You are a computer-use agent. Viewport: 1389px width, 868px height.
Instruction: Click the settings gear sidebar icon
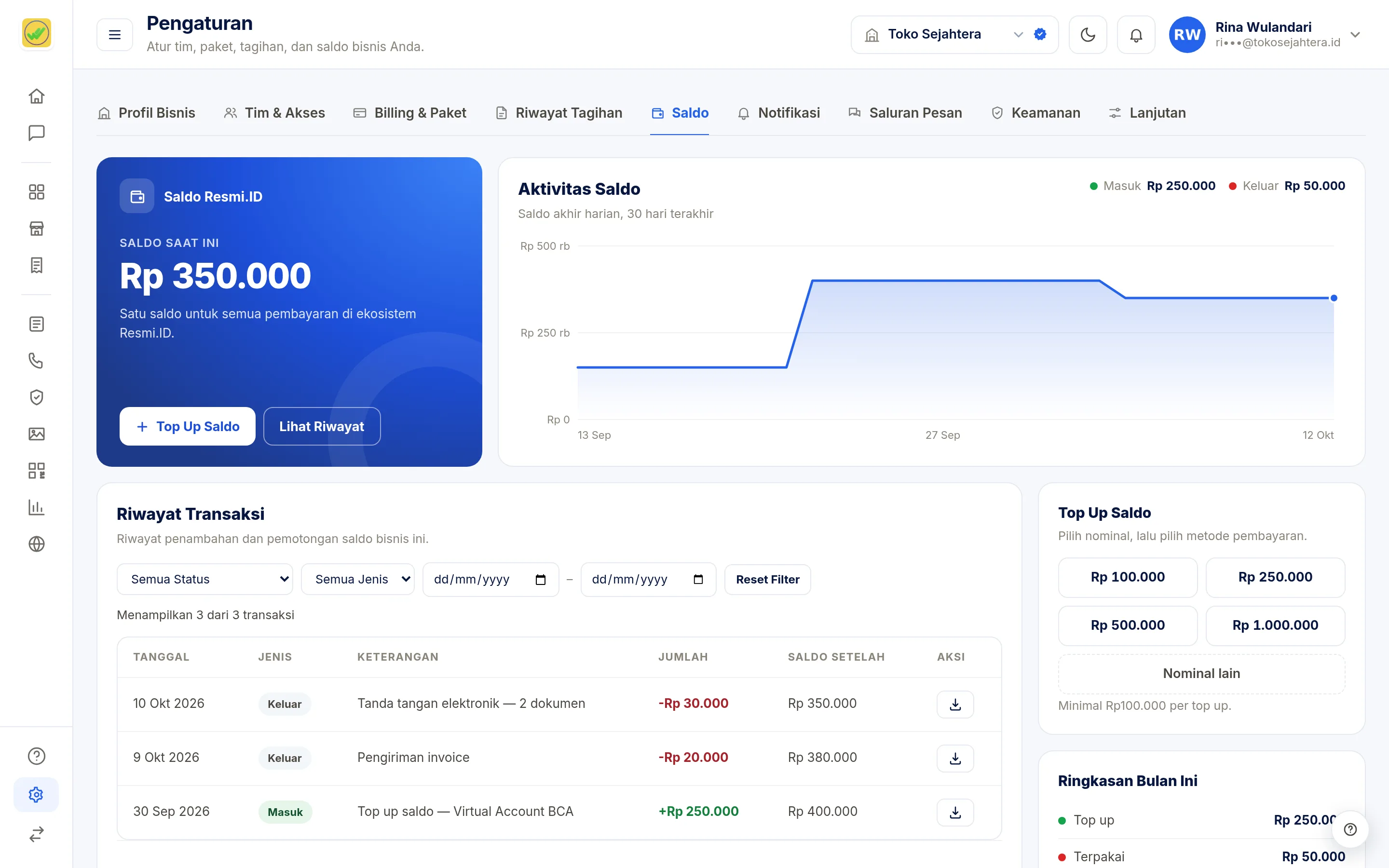[x=36, y=795]
